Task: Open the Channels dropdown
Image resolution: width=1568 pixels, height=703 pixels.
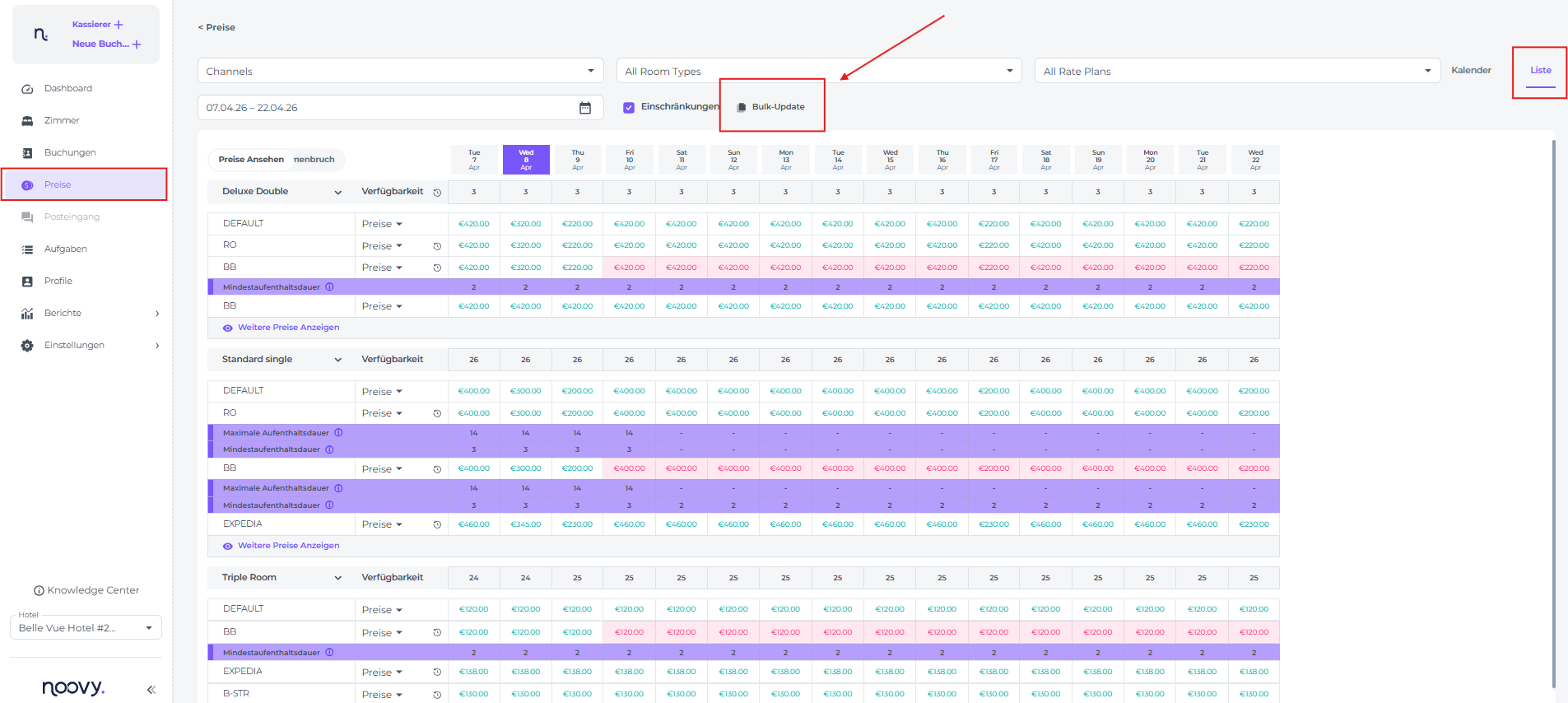Action: pos(400,71)
